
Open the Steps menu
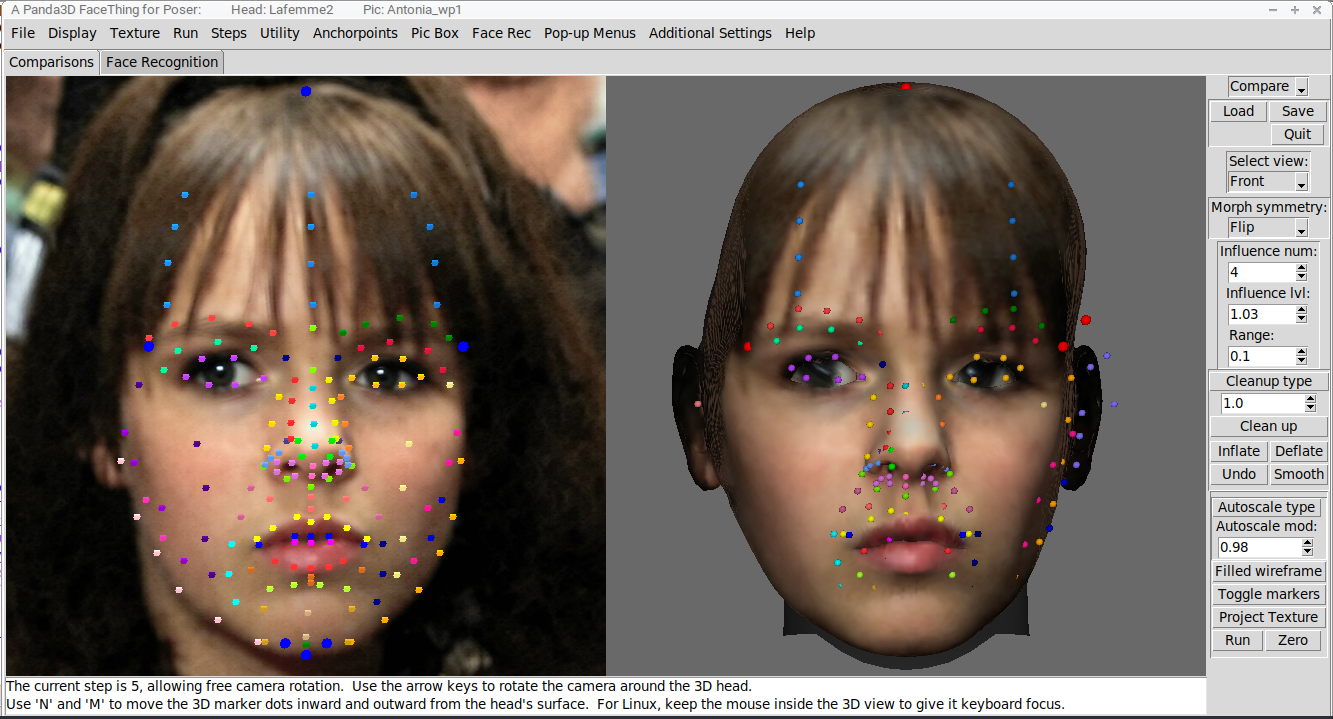coord(229,33)
